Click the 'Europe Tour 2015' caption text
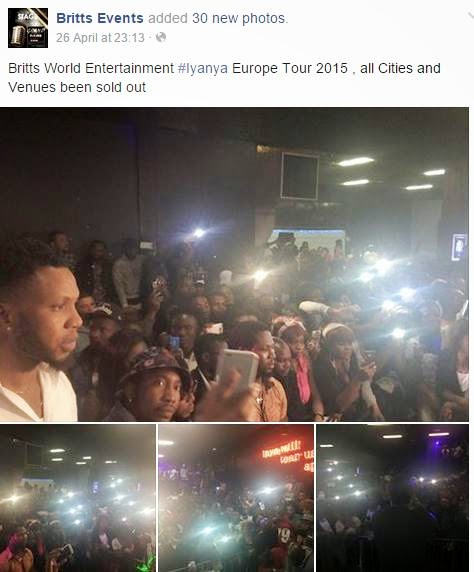The image size is (474, 572). (x=290, y=68)
